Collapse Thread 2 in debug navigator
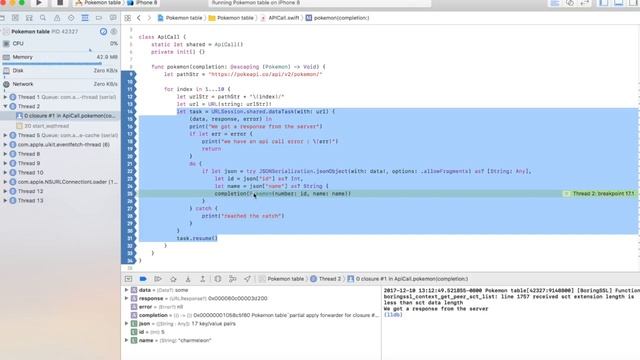 5,107
